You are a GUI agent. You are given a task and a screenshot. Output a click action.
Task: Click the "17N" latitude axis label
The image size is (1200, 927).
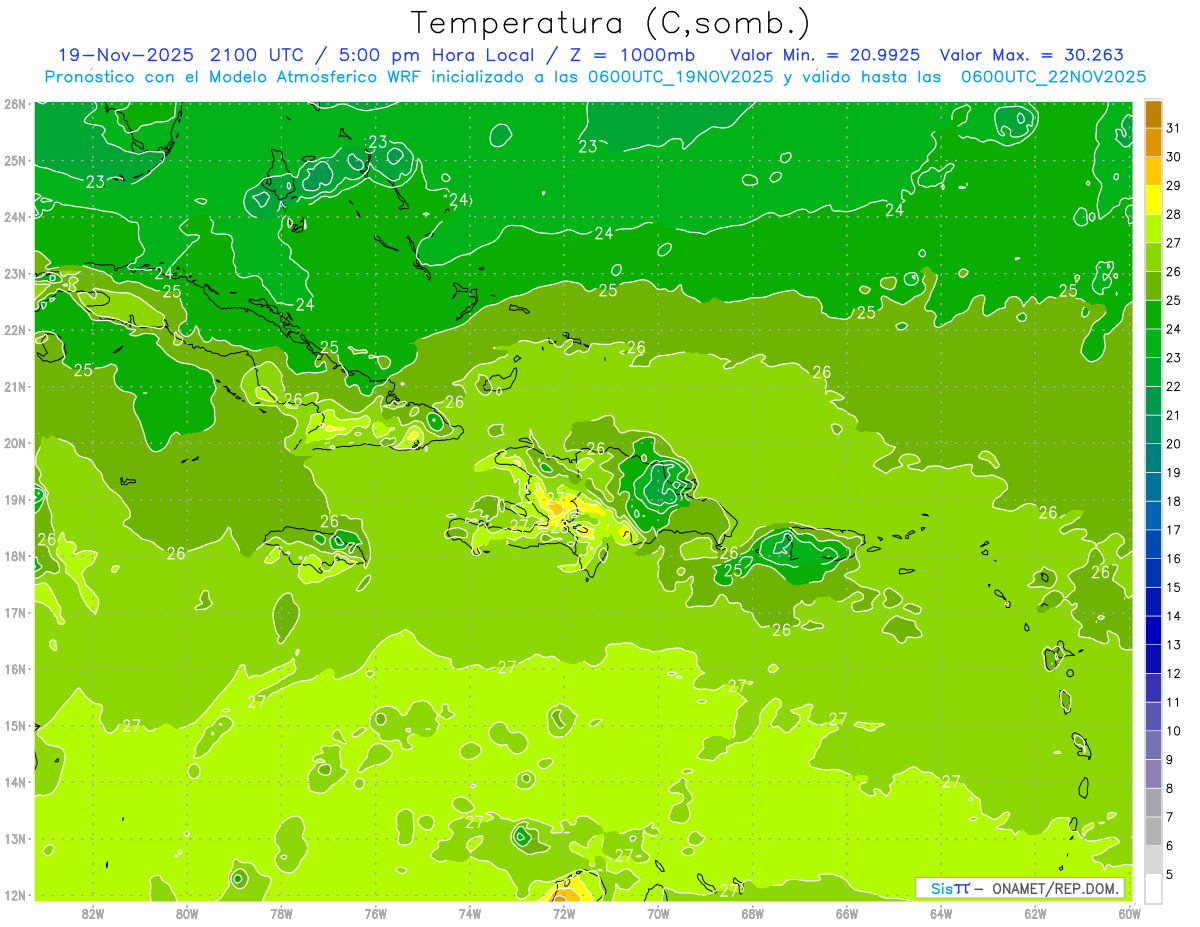point(15,612)
